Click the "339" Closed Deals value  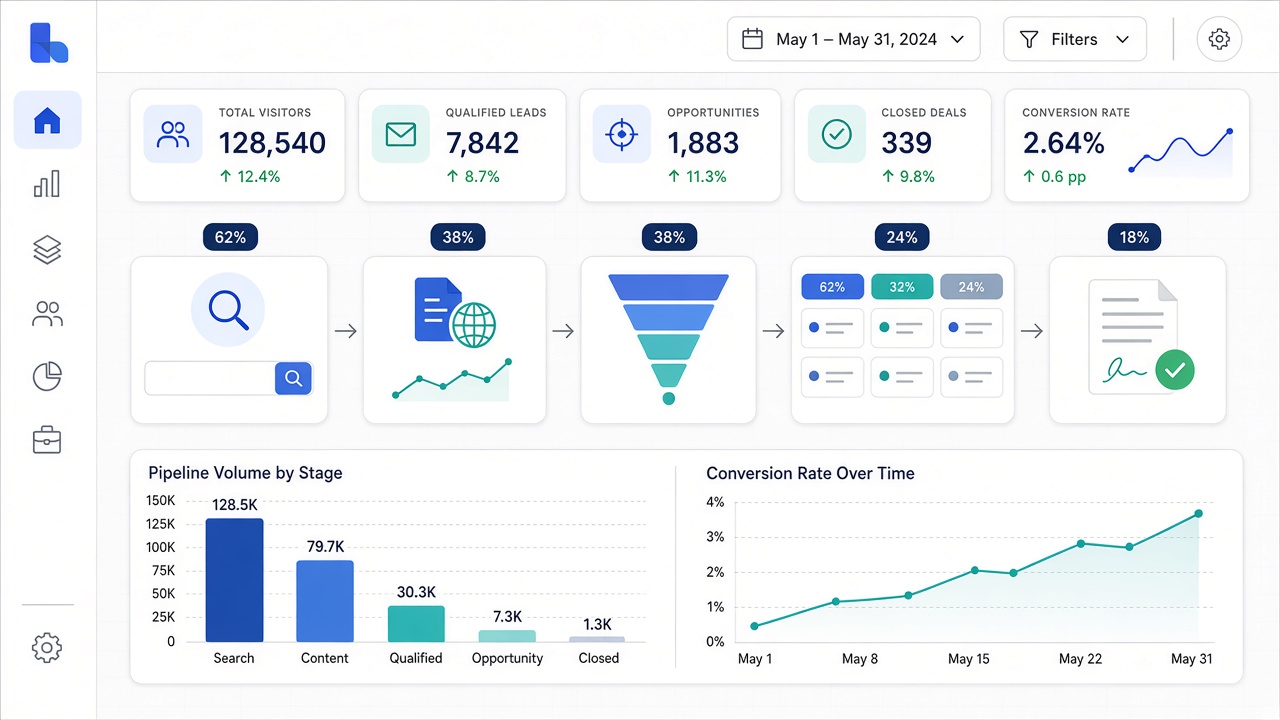click(x=906, y=143)
